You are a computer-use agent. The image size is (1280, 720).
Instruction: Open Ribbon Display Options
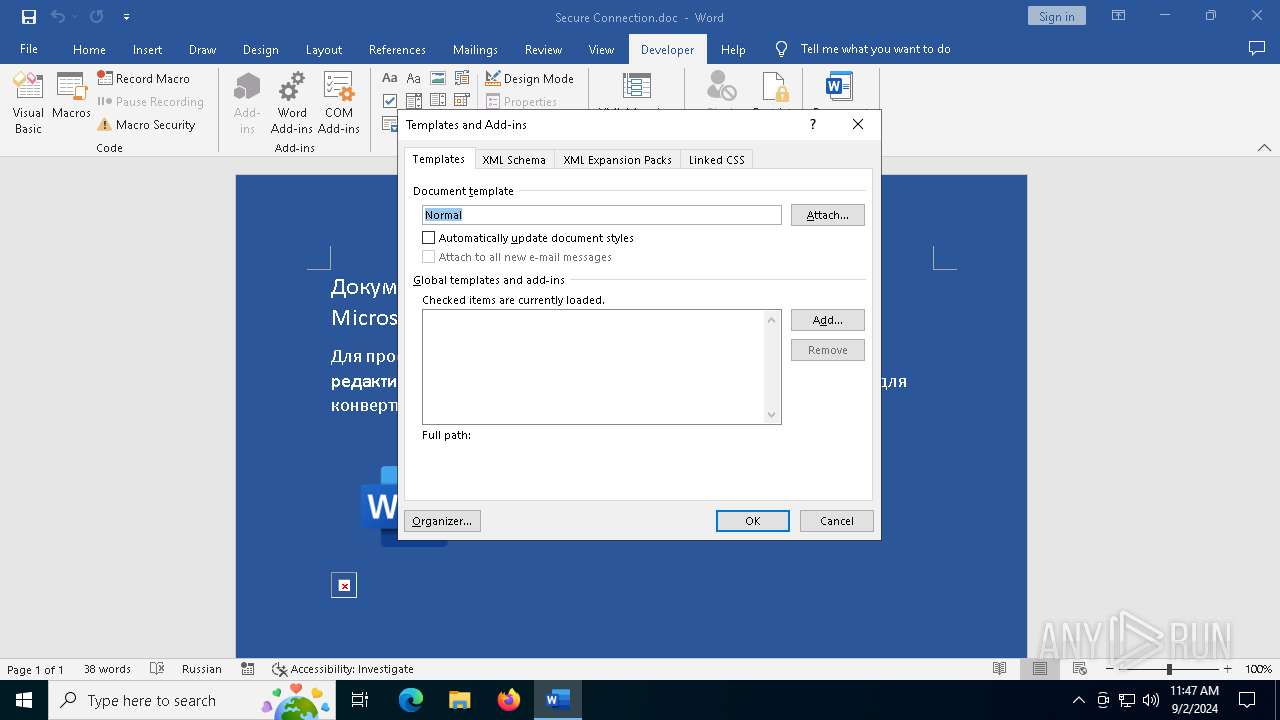[x=1119, y=16]
